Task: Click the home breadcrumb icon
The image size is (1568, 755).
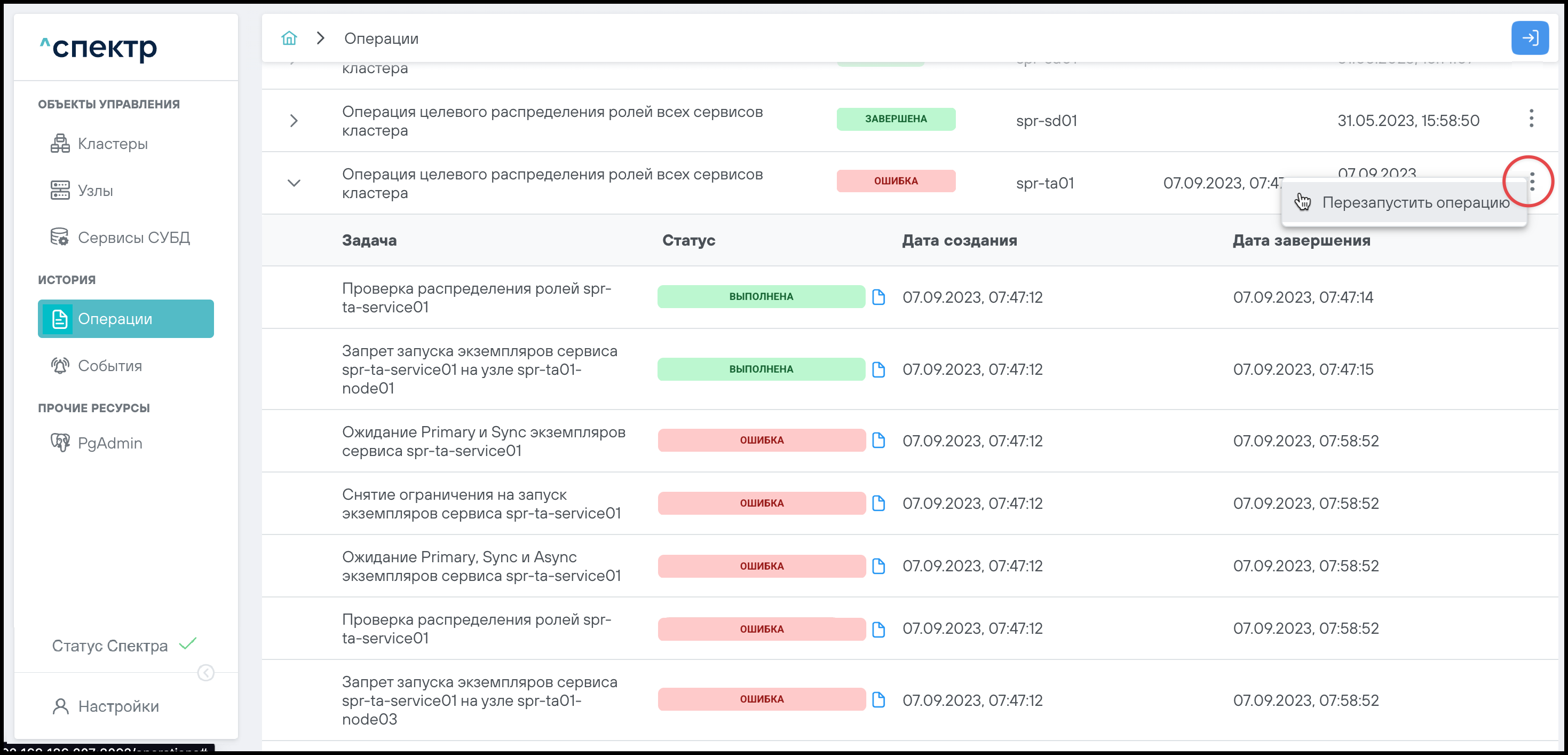Action: click(289, 38)
